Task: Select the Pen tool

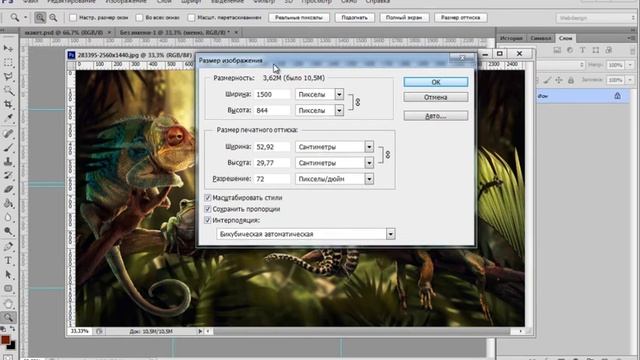Action: point(8,246)
